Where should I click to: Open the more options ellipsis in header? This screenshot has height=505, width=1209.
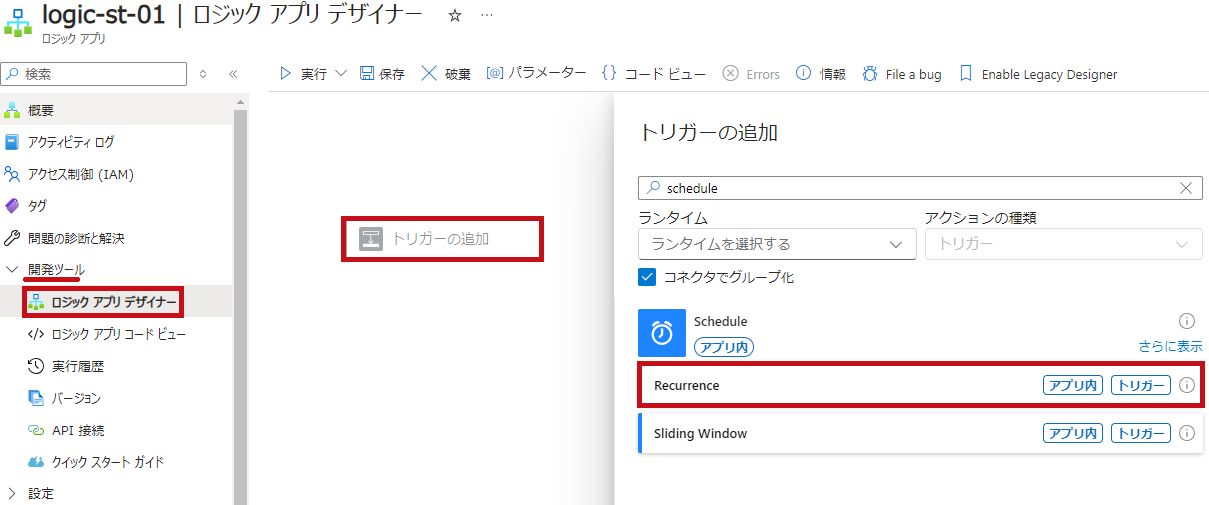[487, 16]
